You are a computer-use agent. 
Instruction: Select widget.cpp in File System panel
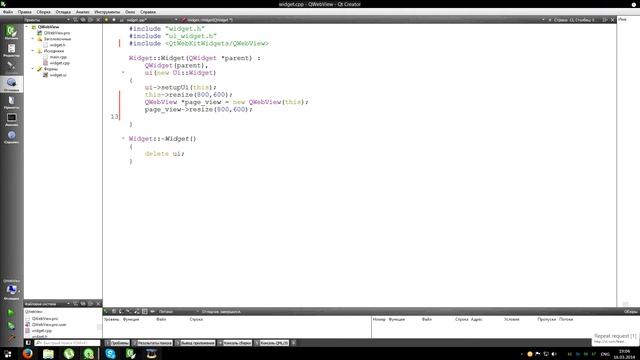[x=42, y=331]
